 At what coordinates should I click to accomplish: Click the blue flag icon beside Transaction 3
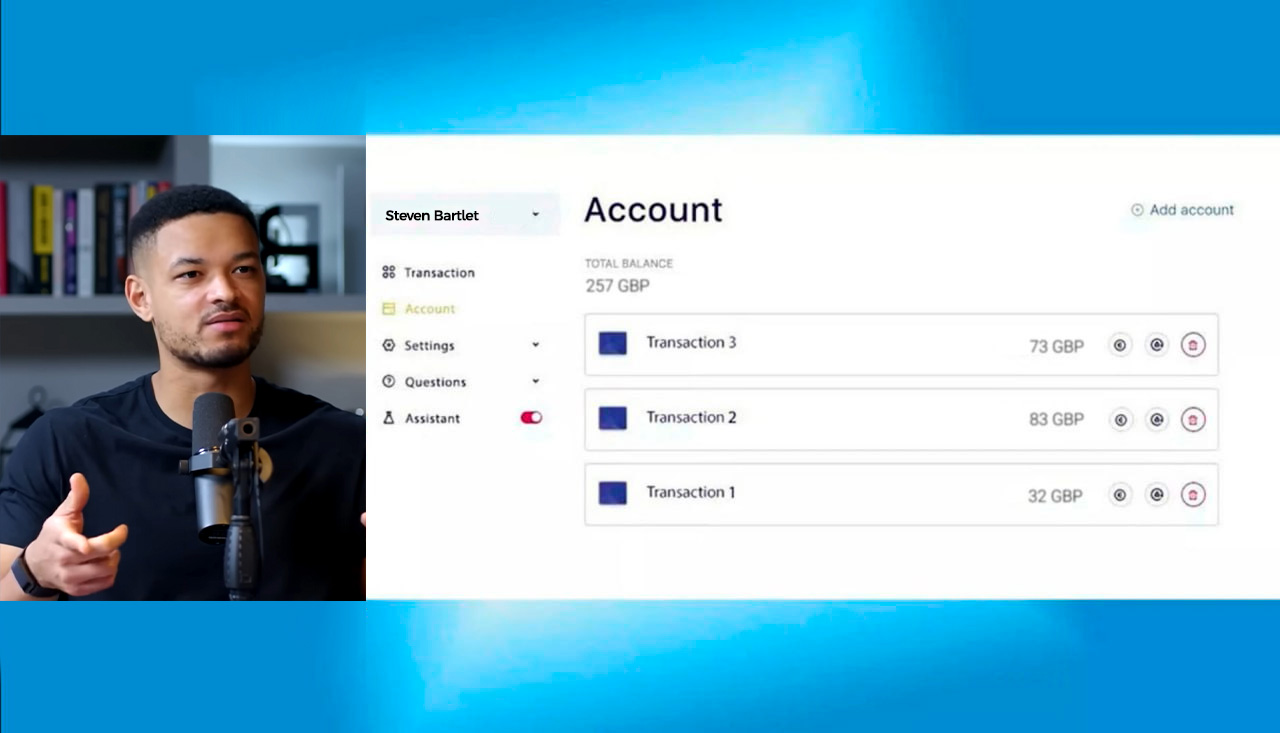coord(613,343)
